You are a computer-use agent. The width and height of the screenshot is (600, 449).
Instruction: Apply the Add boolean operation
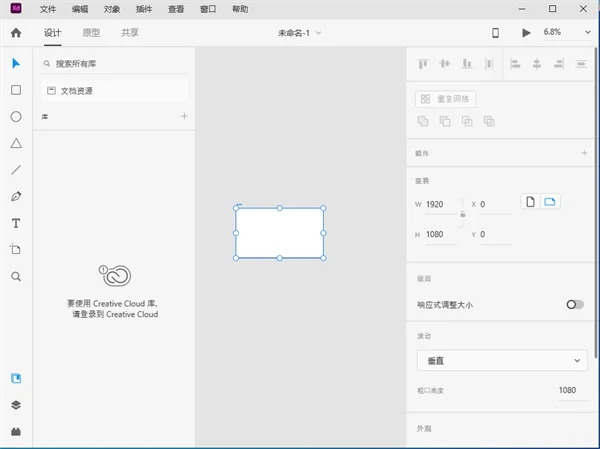click(x=423, y=121)
